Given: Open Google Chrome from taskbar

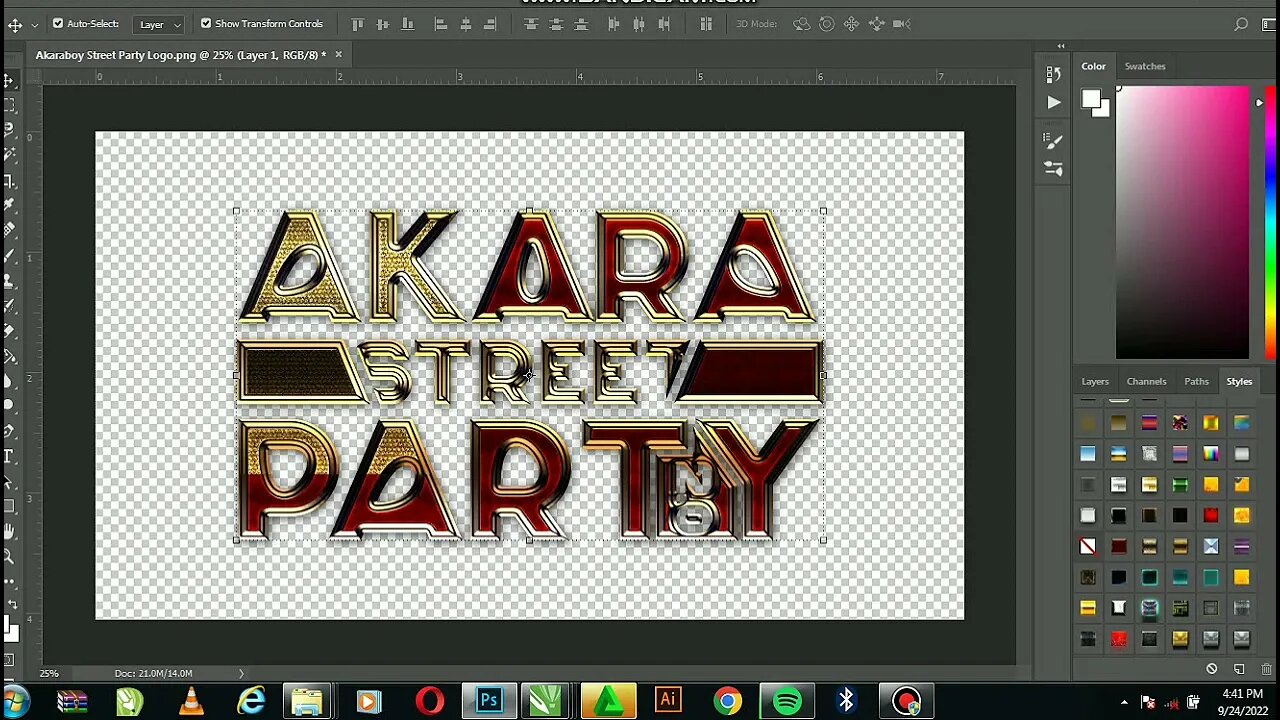Looking at the screenshot, I should point(728,701).
